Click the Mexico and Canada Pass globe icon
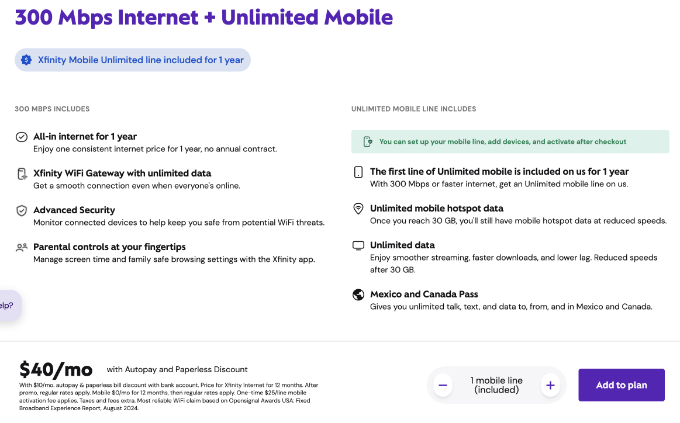 (x=358, y=295)
